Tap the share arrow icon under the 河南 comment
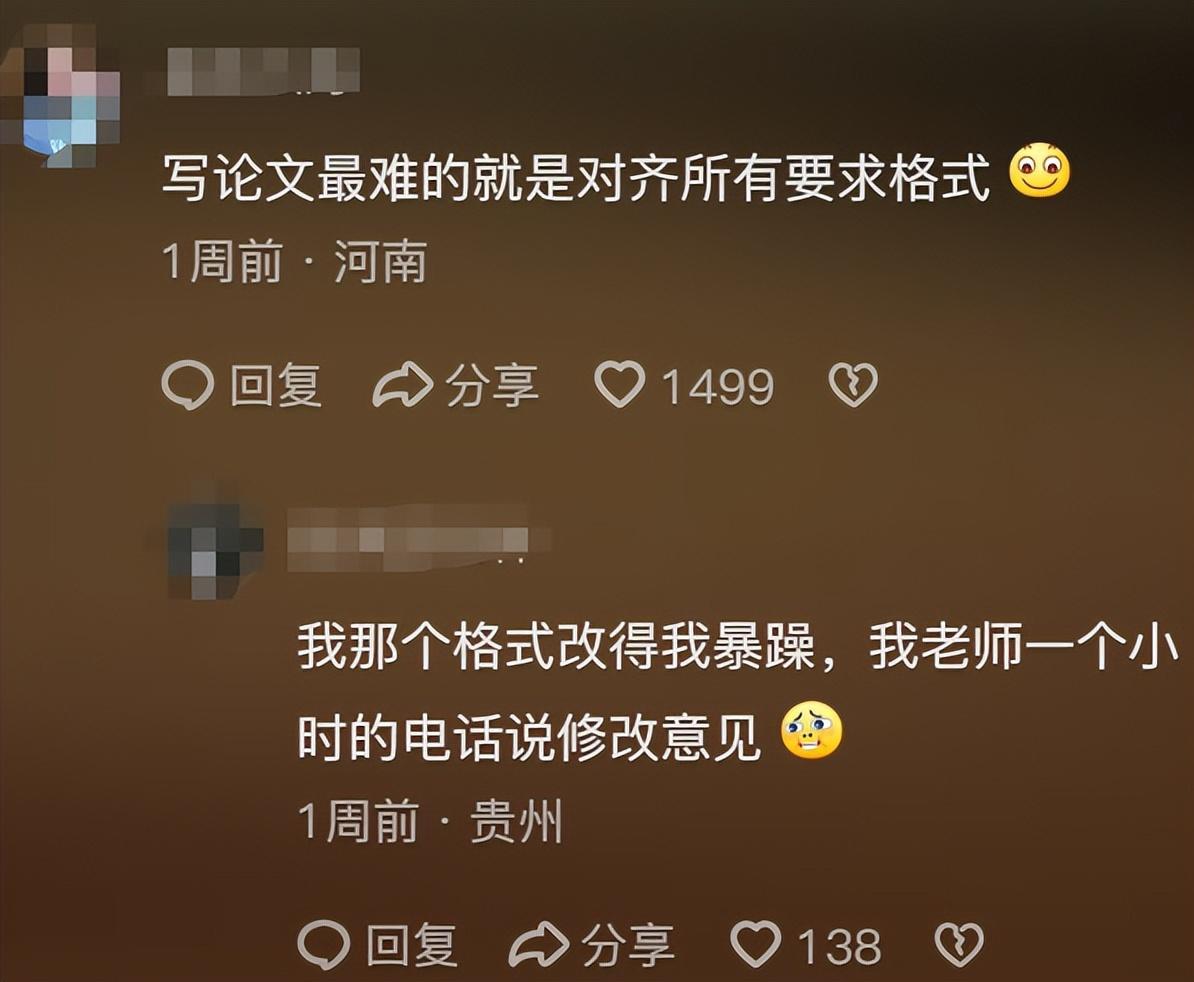The width and height of the screenshot is (1194, 982). pos(402,385)
